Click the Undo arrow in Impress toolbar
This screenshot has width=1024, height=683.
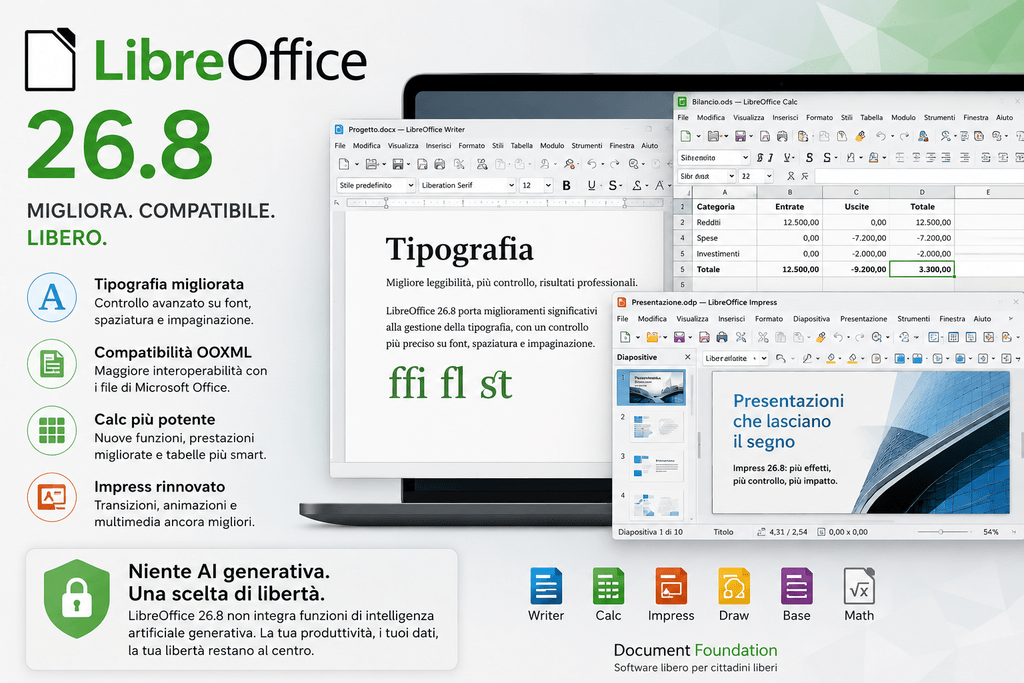tap(838, 337)
